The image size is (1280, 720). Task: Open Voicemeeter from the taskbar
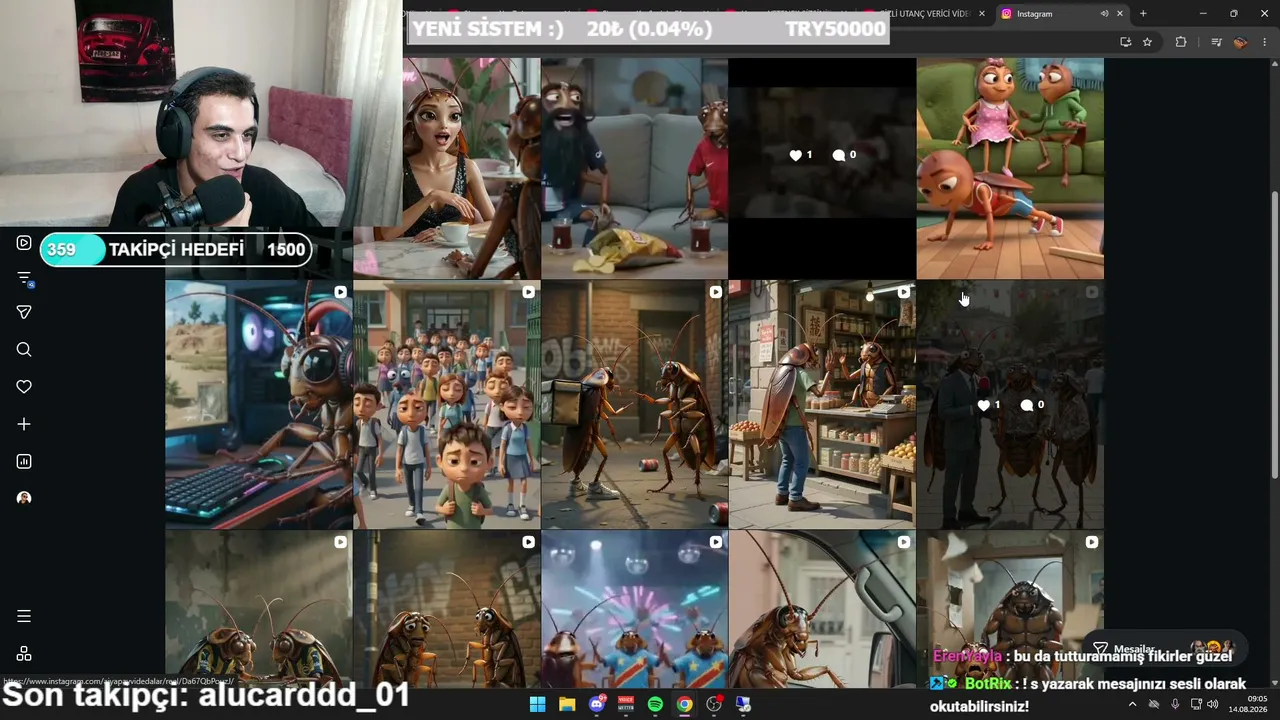tap(626, 704)
